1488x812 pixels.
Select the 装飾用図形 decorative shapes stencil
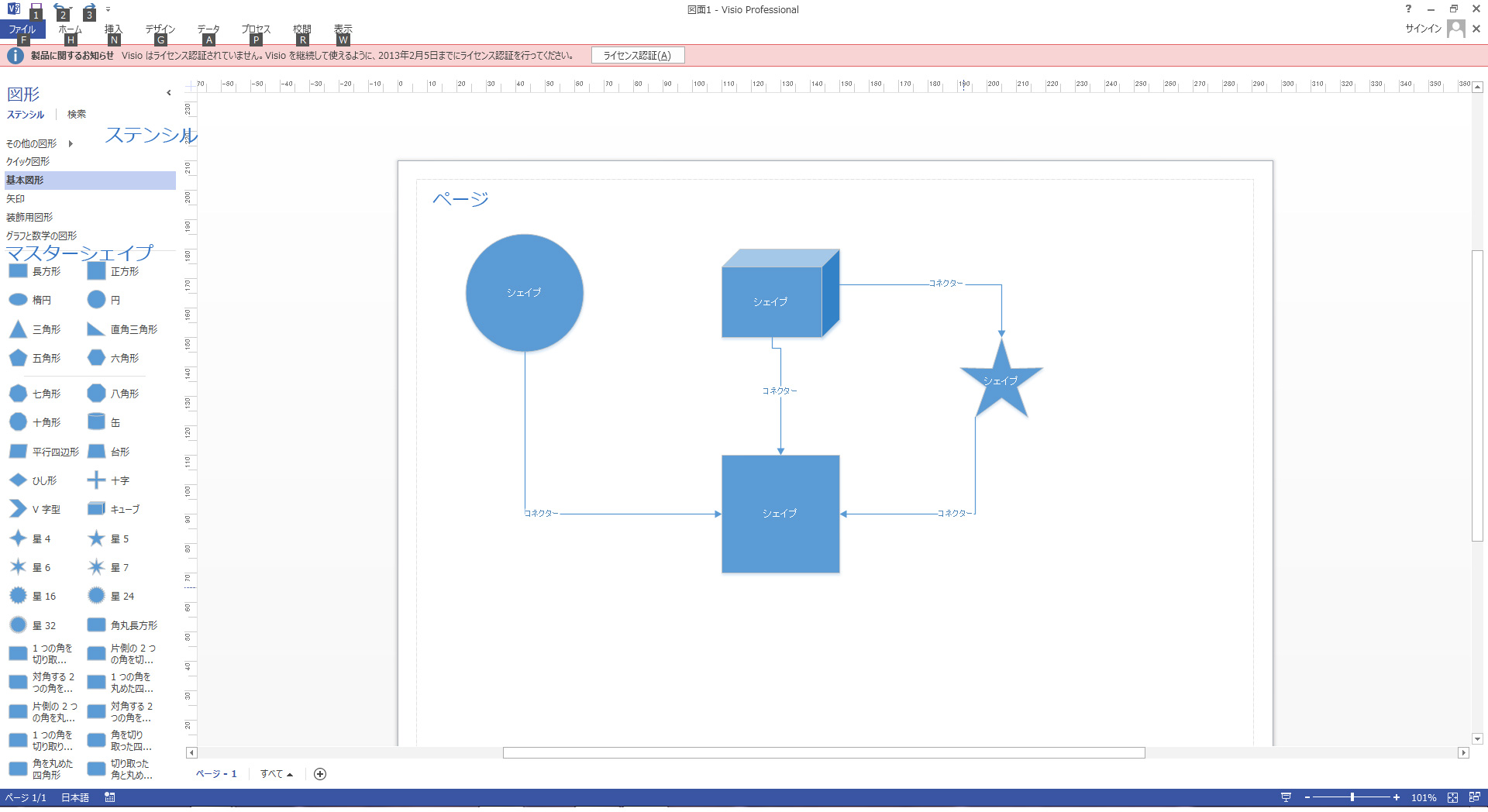[90, 217]
